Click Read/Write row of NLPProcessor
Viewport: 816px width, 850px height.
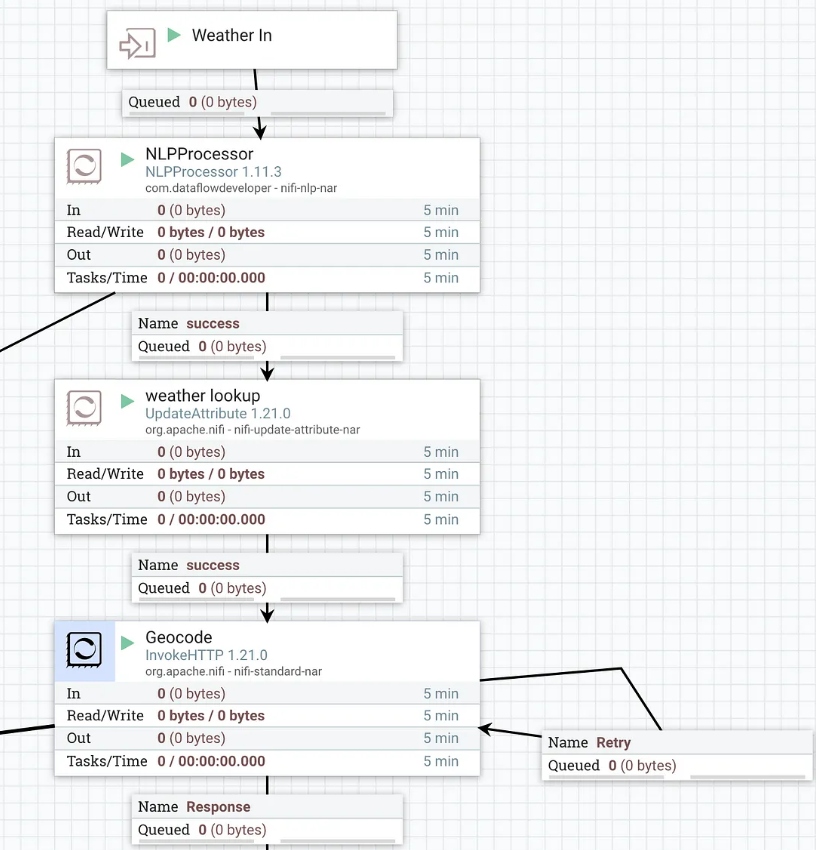[x=267, y=233]
